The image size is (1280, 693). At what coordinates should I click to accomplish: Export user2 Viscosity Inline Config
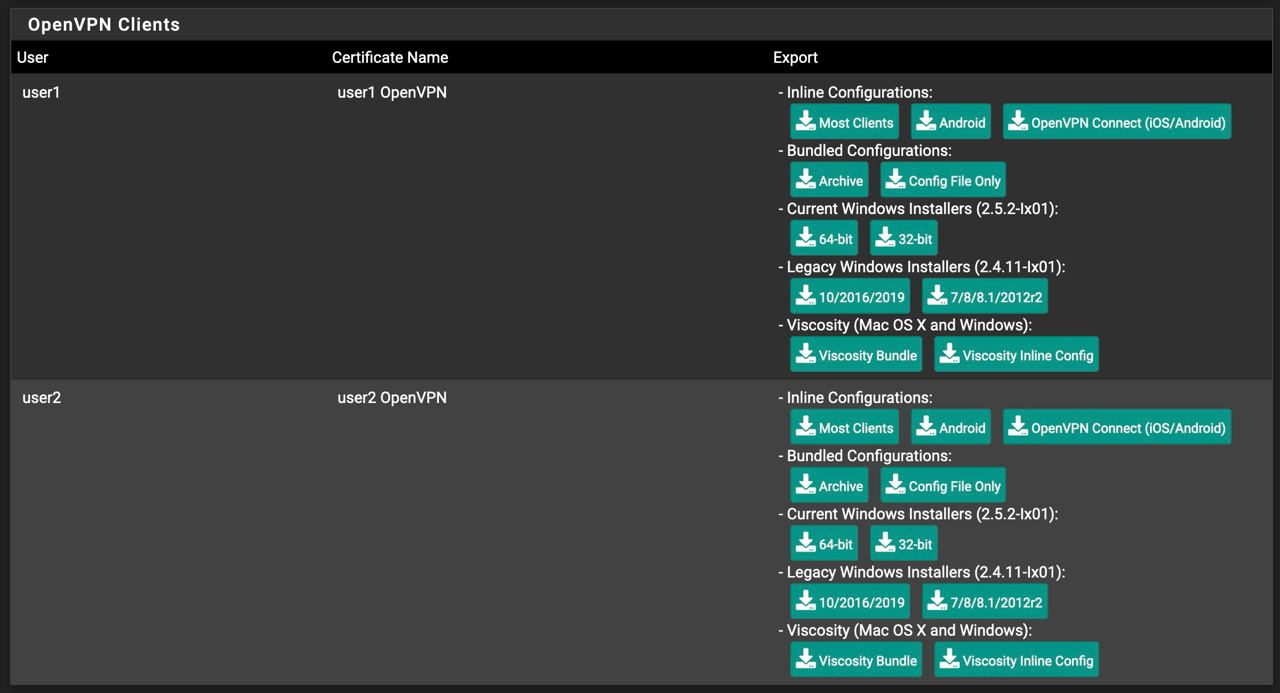pyautogui.click(x=1016, y=659)
